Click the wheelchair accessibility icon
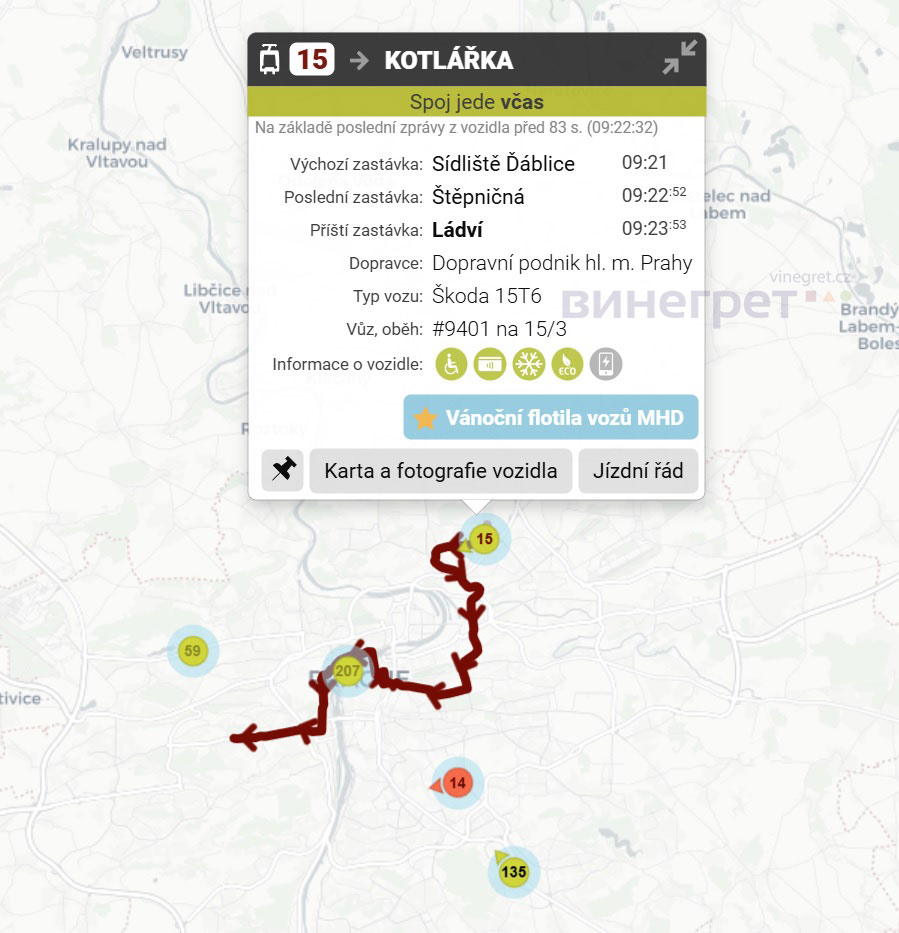The height and width of the screenshot is (933, 899). (x=452, y=364)
